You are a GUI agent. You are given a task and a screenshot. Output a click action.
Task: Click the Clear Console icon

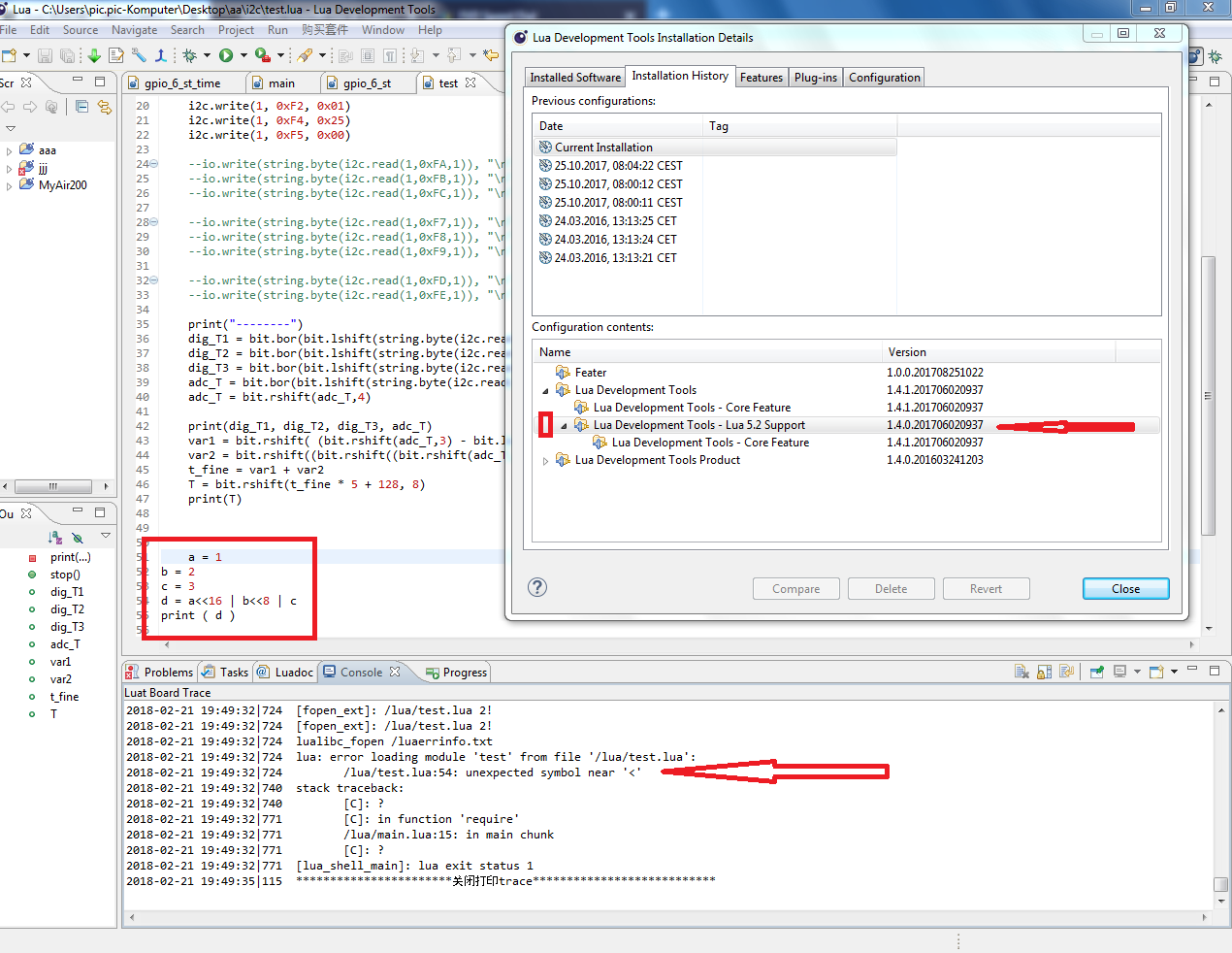(1021, 672)
